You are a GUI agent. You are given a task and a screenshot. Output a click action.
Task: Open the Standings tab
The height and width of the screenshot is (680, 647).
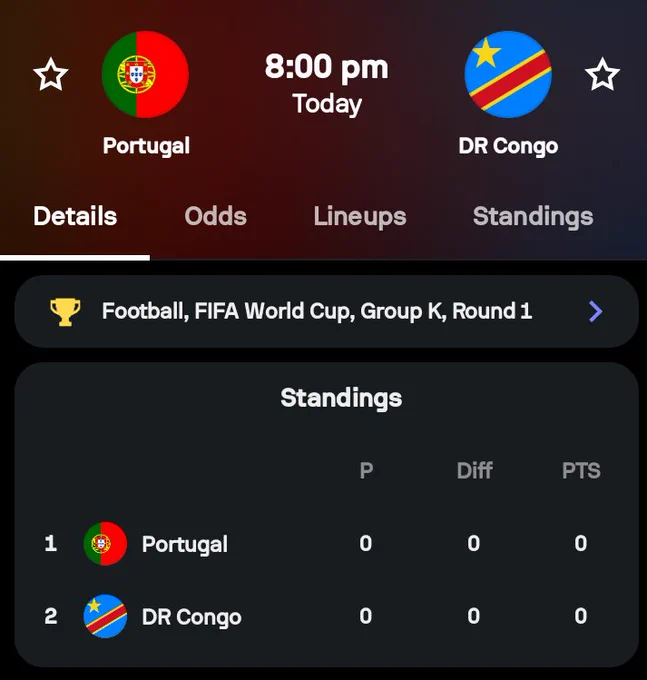533,217
